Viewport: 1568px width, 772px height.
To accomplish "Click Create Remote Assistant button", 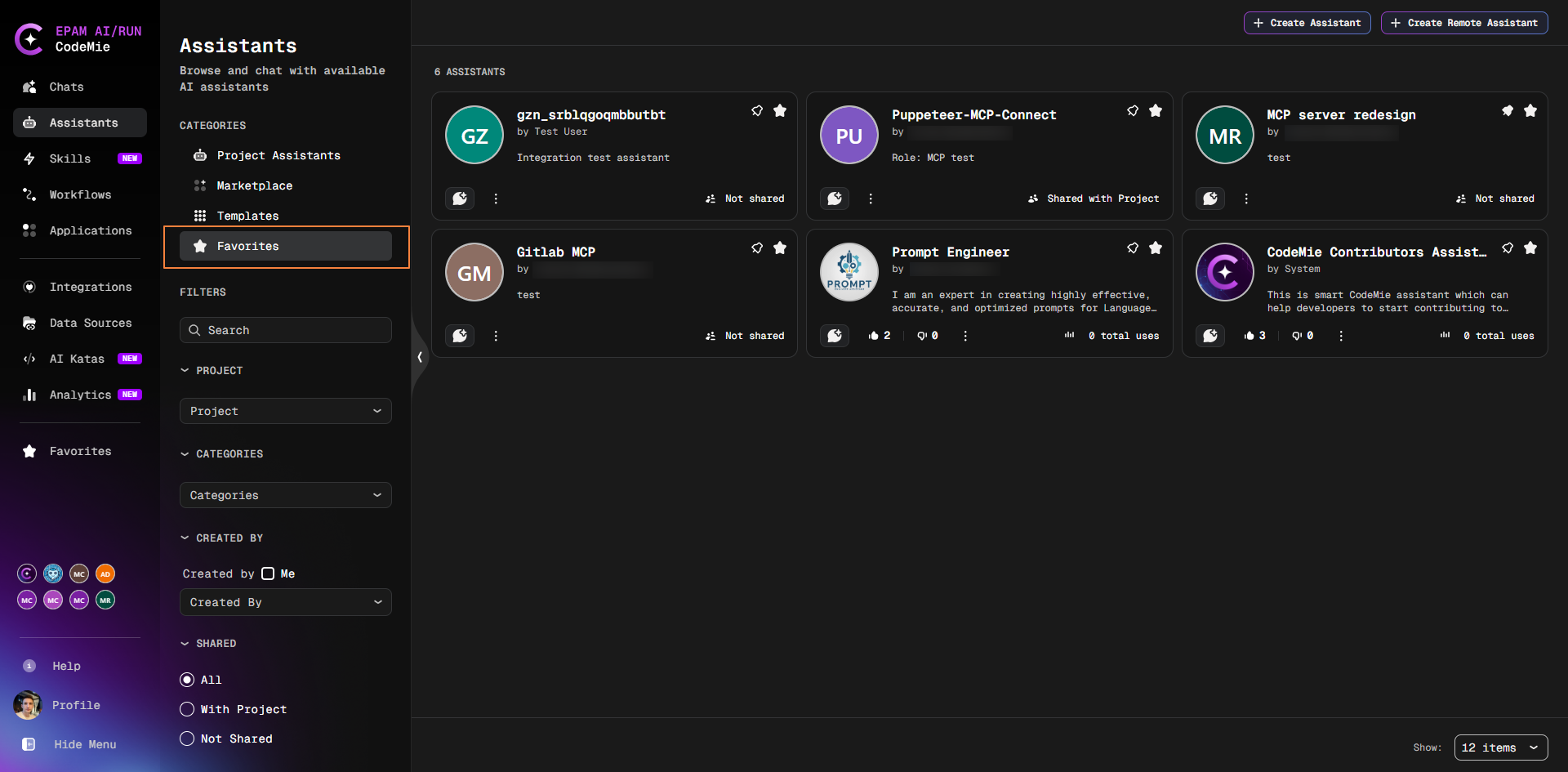I will [x=1464, y=23].
